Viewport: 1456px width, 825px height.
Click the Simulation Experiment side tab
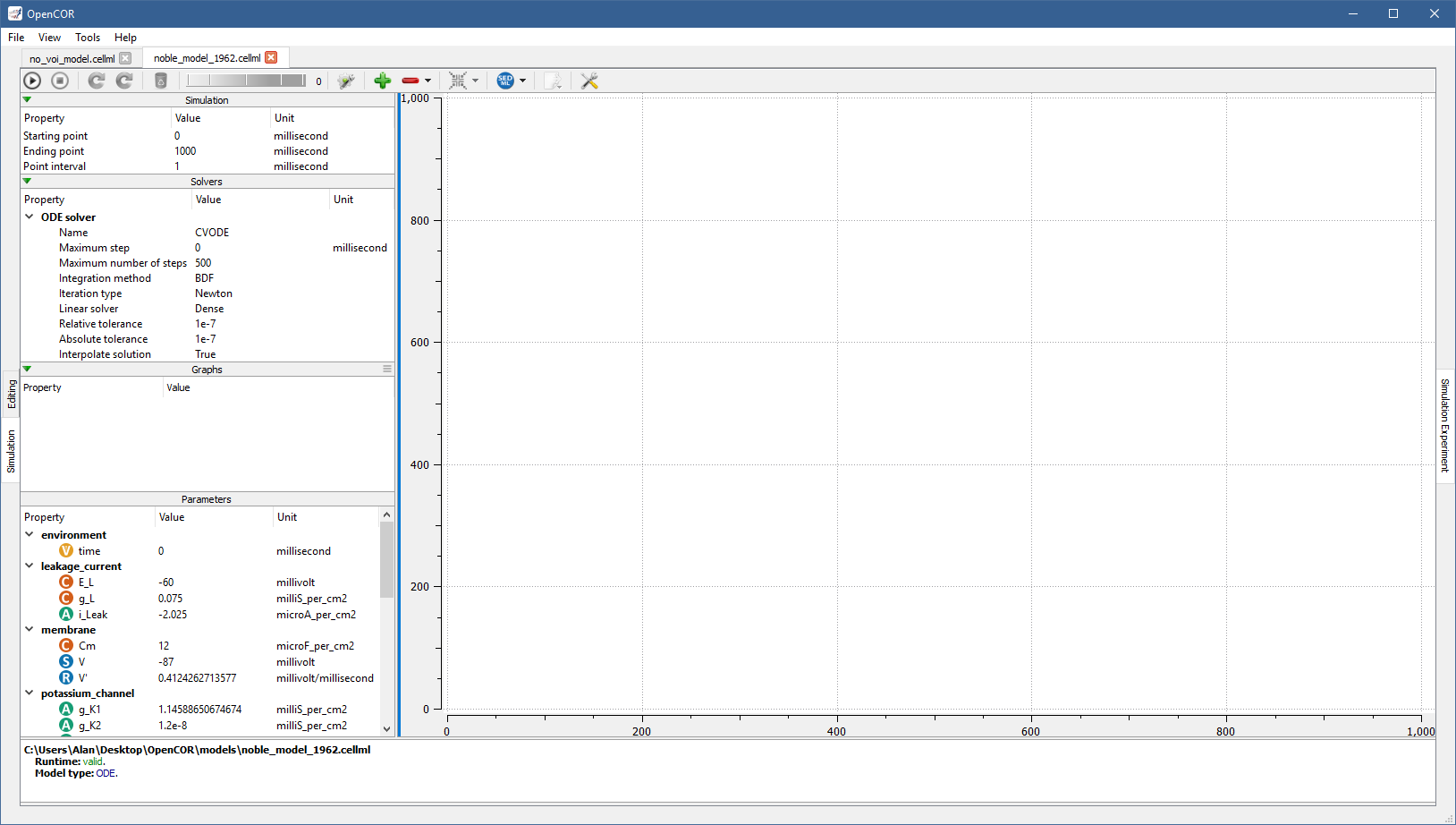[1444, 425]
